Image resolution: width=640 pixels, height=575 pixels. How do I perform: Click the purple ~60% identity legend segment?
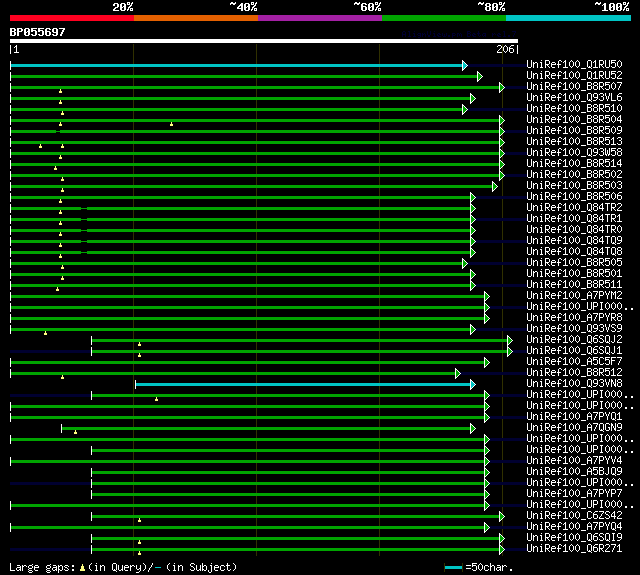pos(320,18)
